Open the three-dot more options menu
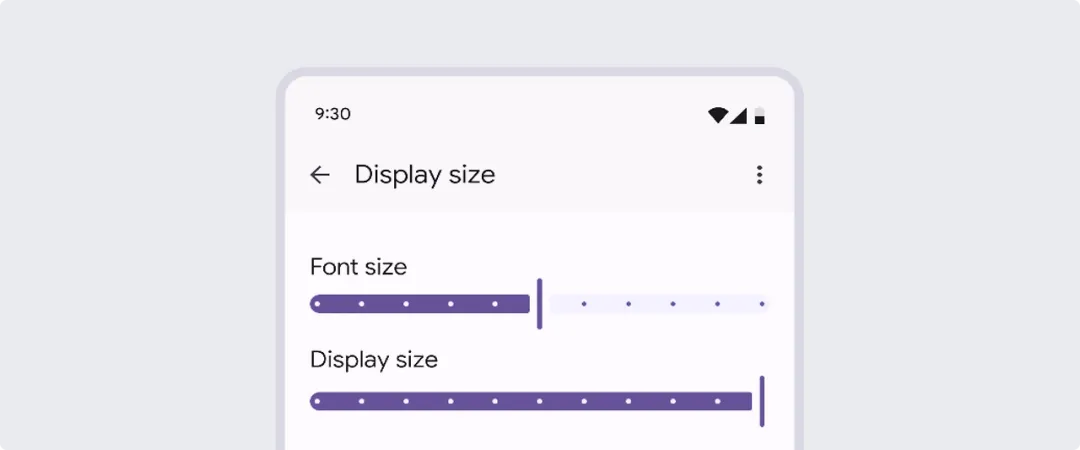 [x=759, y=175]
